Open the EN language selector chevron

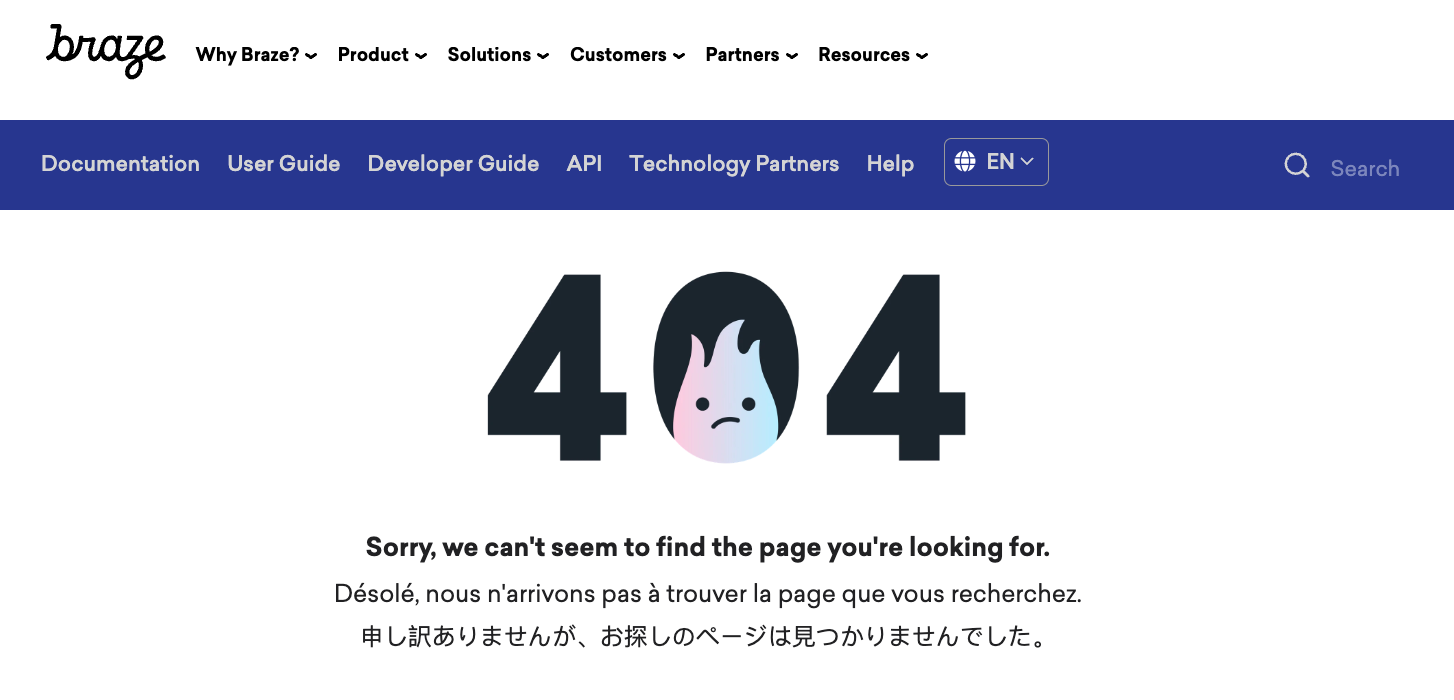point(1027,162)
